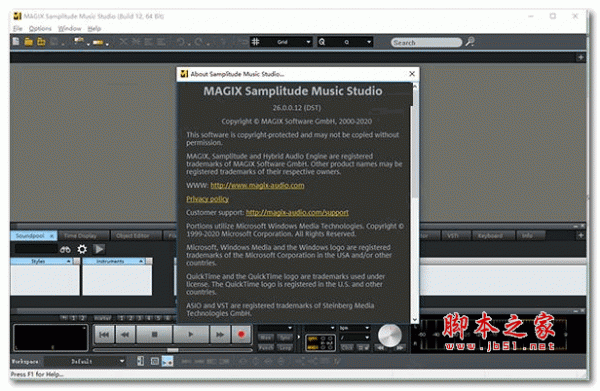Click Soundpool preview play arrow icon
600x391 pixels.
[99, 249]
